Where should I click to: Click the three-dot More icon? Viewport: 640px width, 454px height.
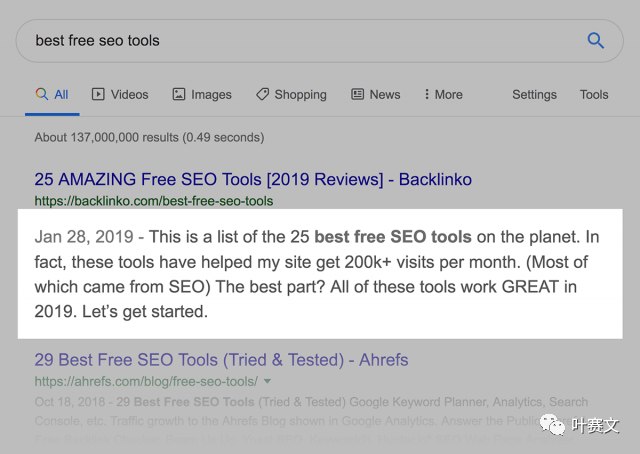coord(427,94)
